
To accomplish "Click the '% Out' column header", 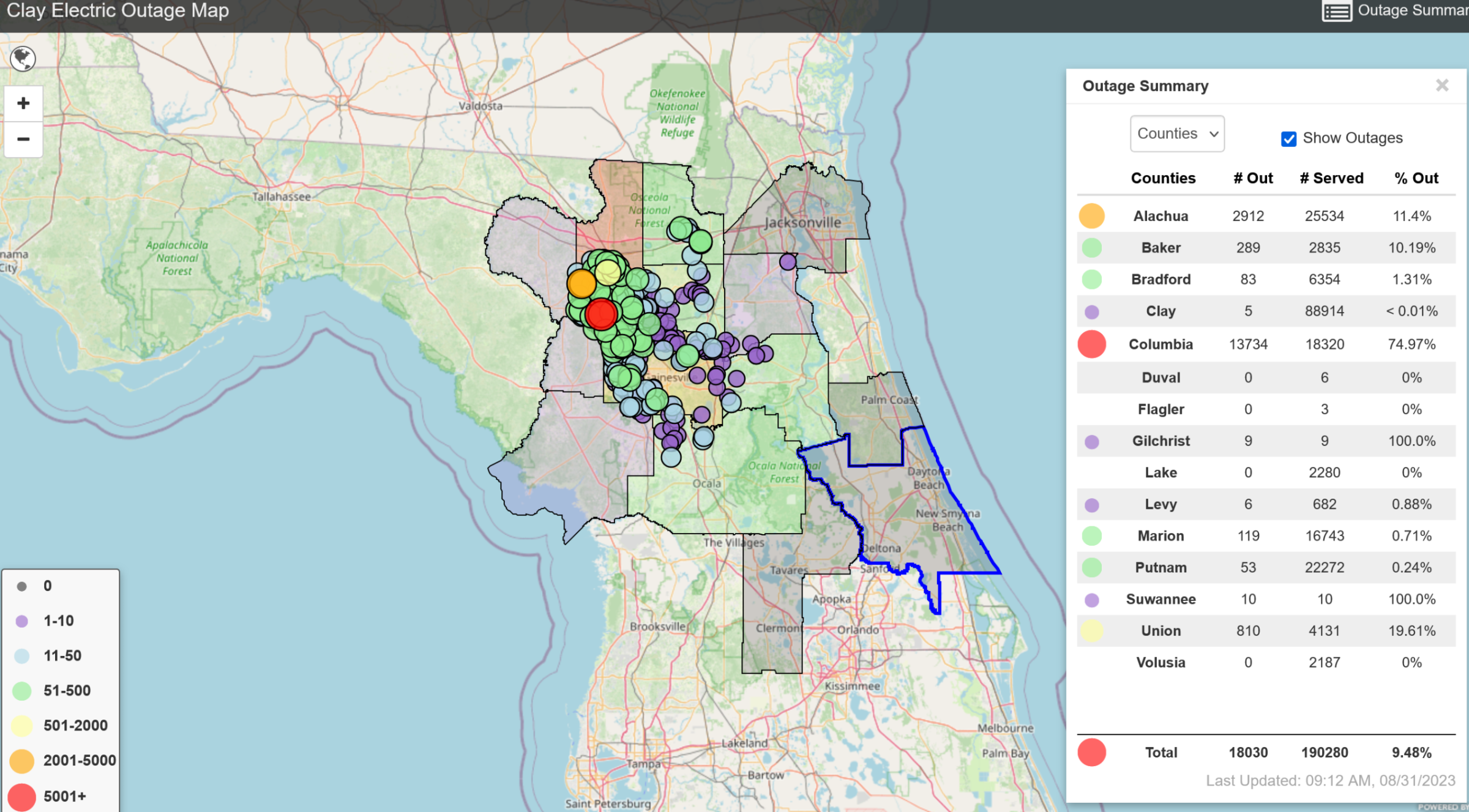I will coord(1416,178).
